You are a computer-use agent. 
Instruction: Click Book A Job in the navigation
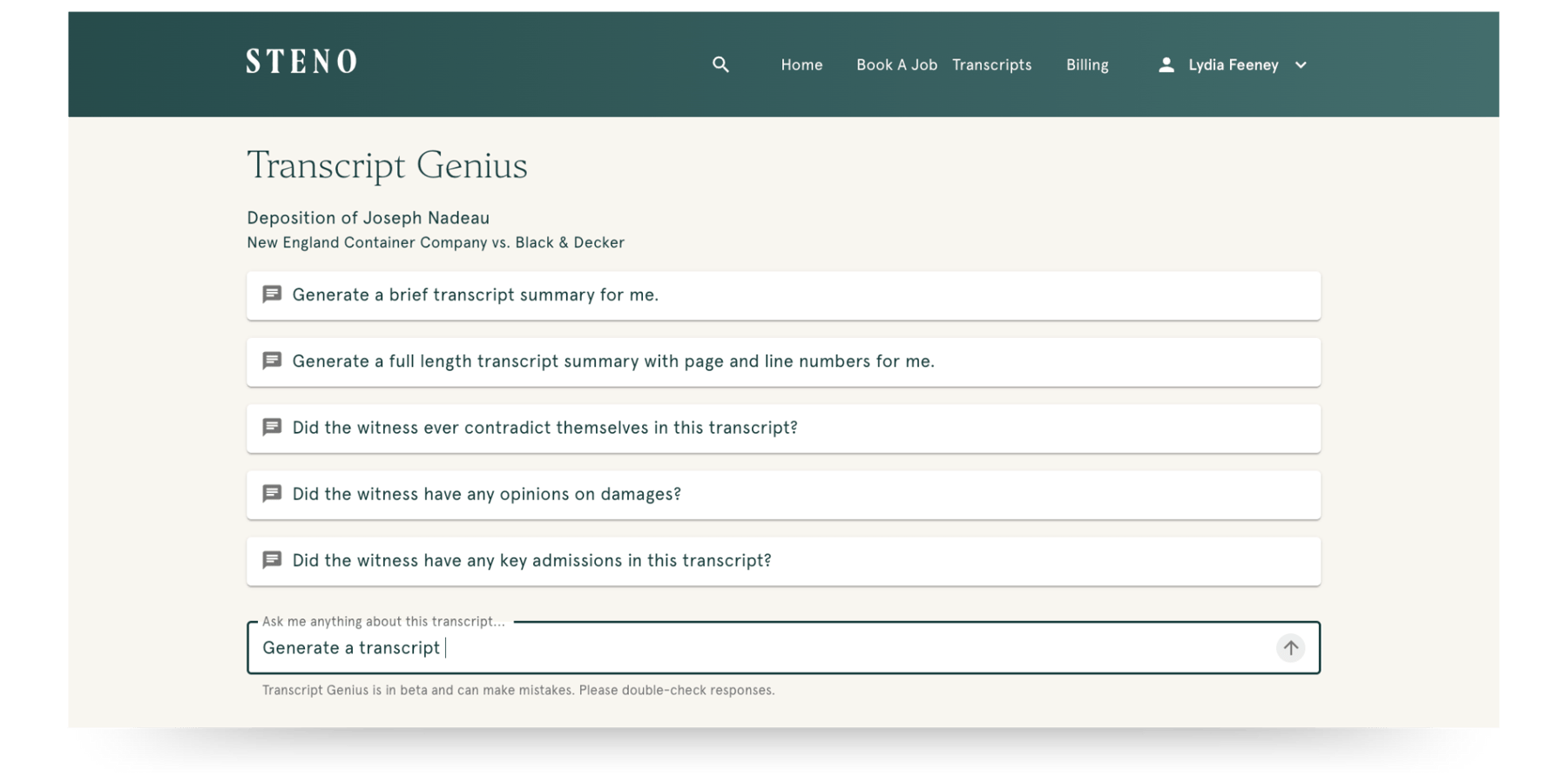tap(896, 64)
